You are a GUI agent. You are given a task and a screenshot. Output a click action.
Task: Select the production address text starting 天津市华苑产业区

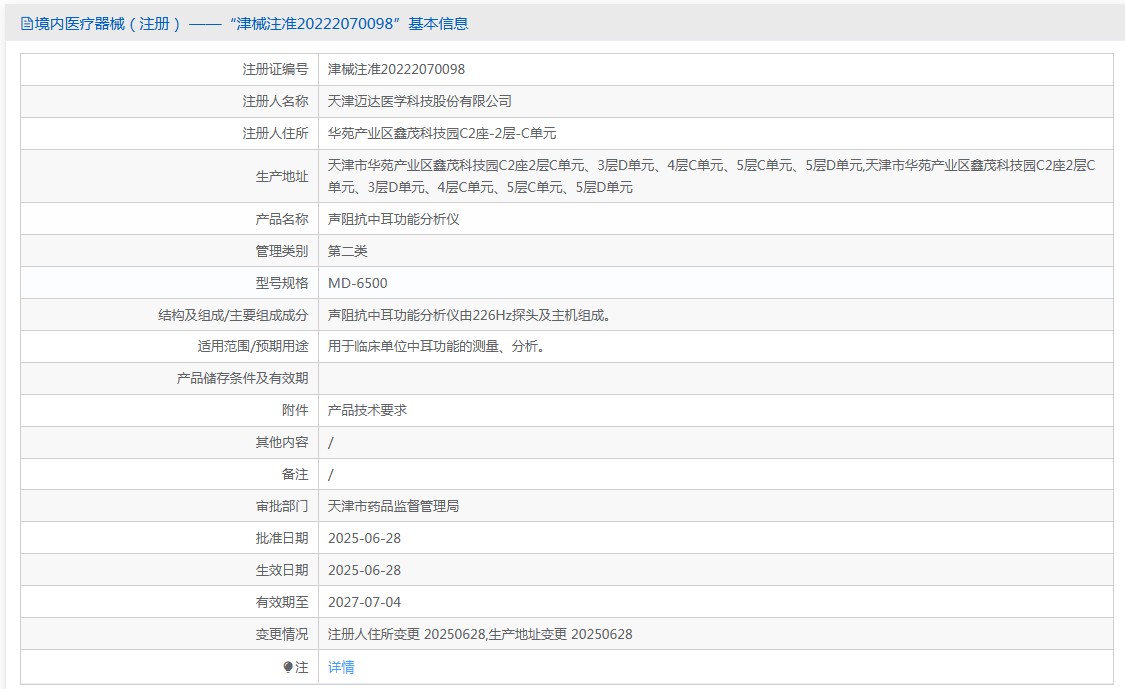tap(712, 177)
